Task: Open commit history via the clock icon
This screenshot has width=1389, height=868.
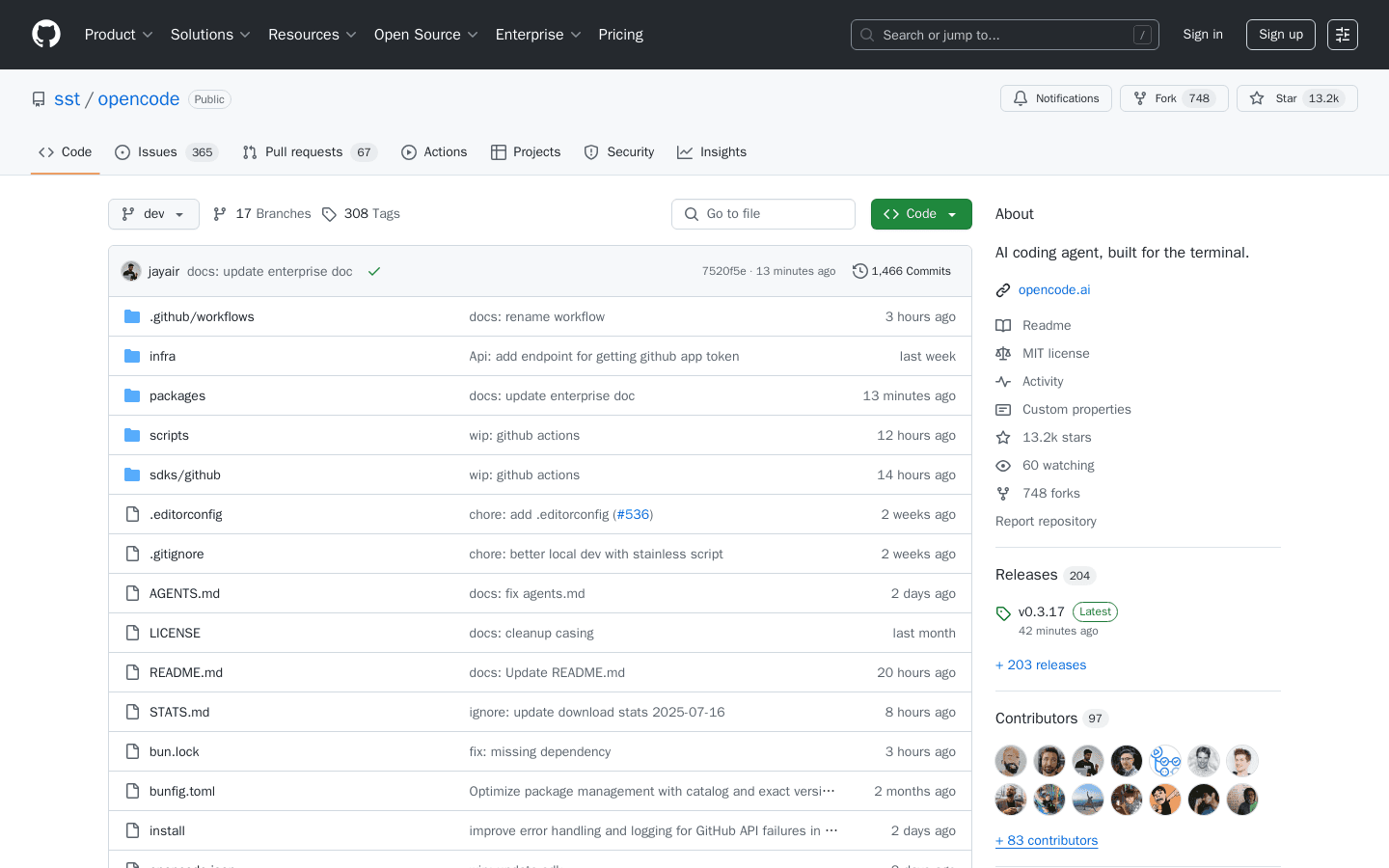Action: (x=859, y=271)
